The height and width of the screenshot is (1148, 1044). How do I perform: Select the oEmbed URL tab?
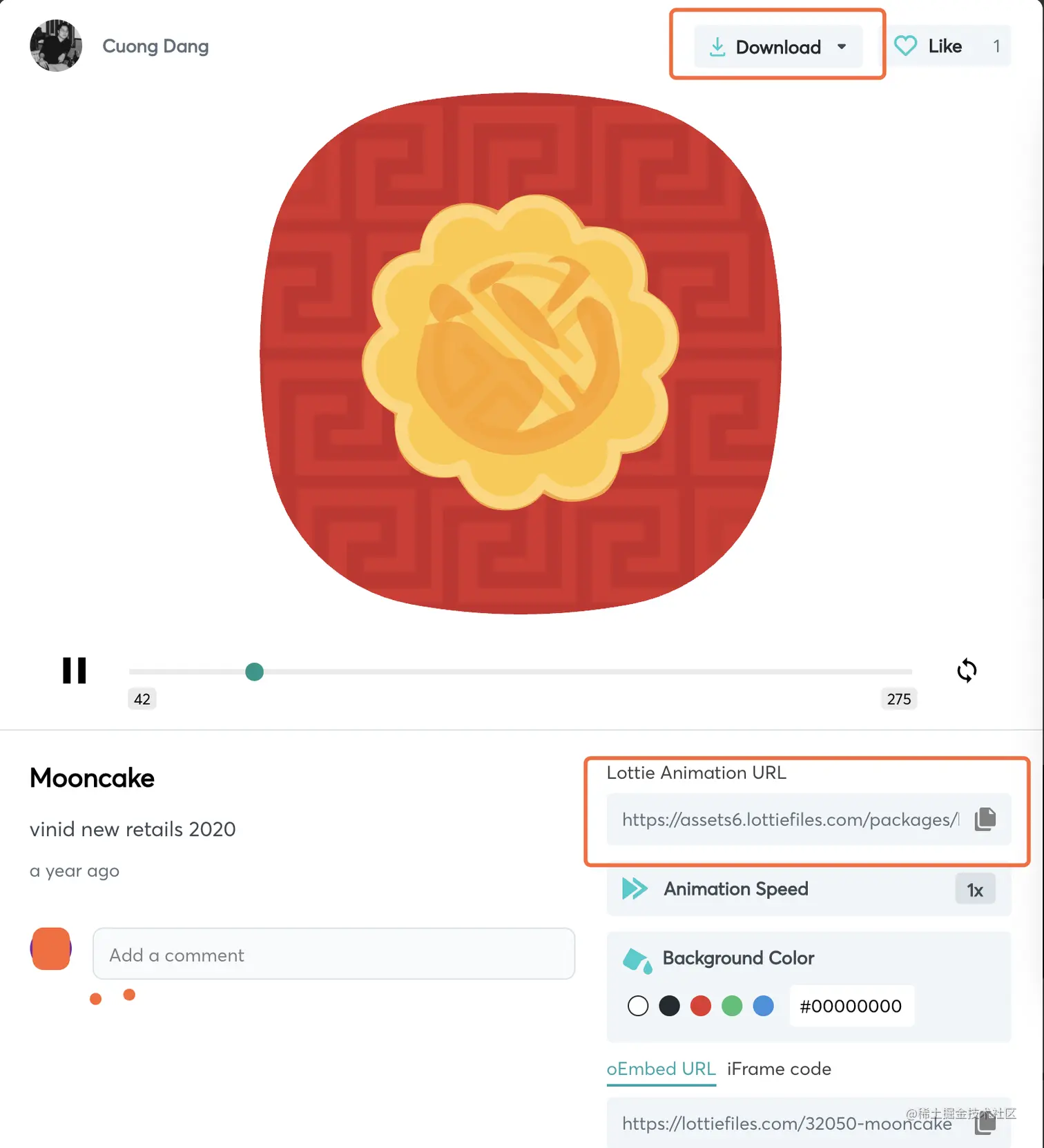click(661, 1069)
